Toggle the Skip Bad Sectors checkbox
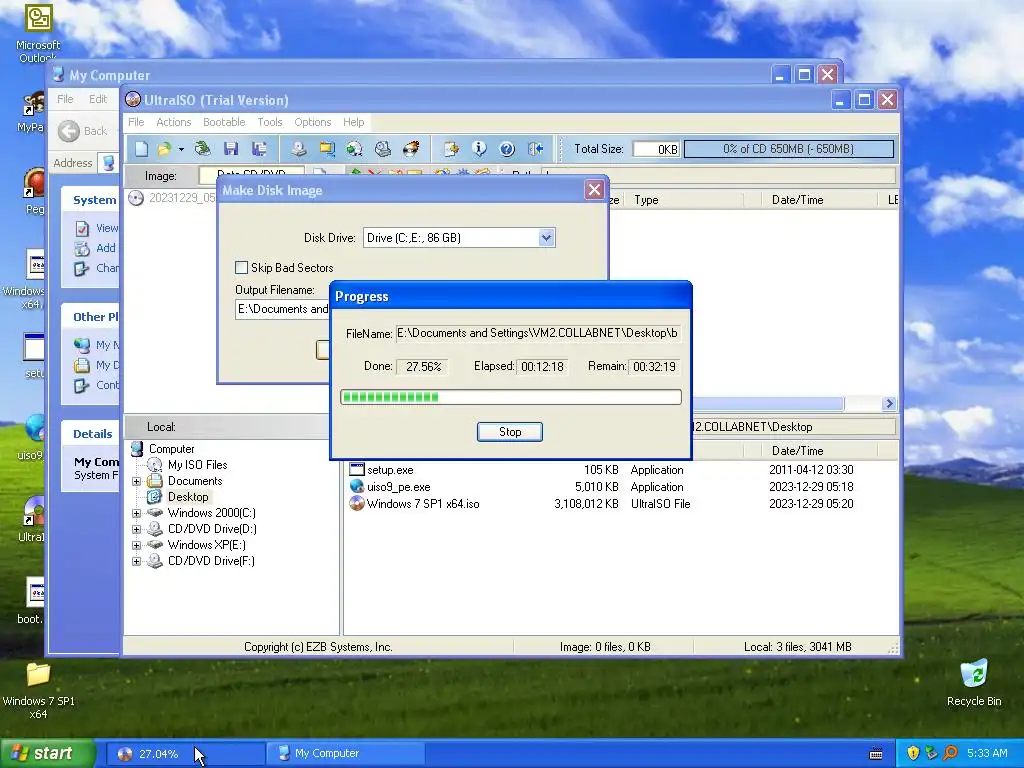Image resolution: width=1024 pixels, height=768 pixels. 242,268
